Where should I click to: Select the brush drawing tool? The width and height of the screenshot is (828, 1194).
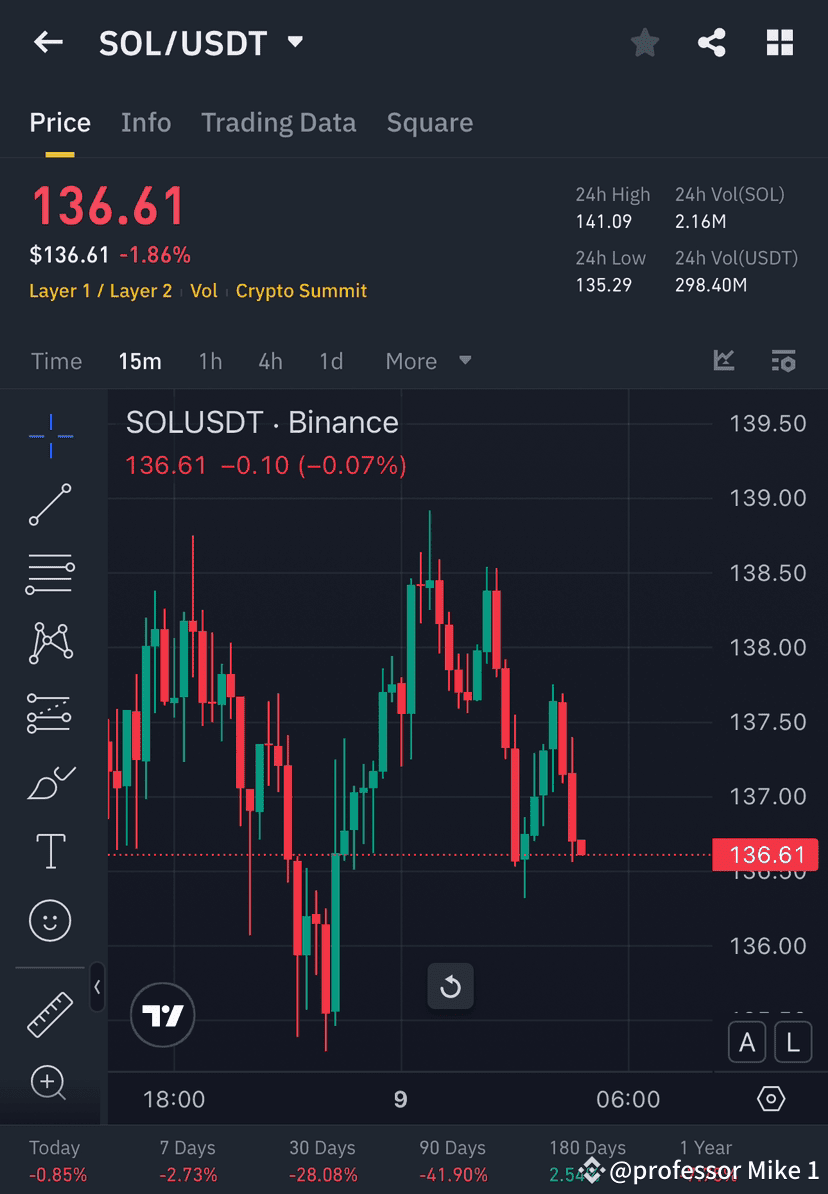click(50, 782)
